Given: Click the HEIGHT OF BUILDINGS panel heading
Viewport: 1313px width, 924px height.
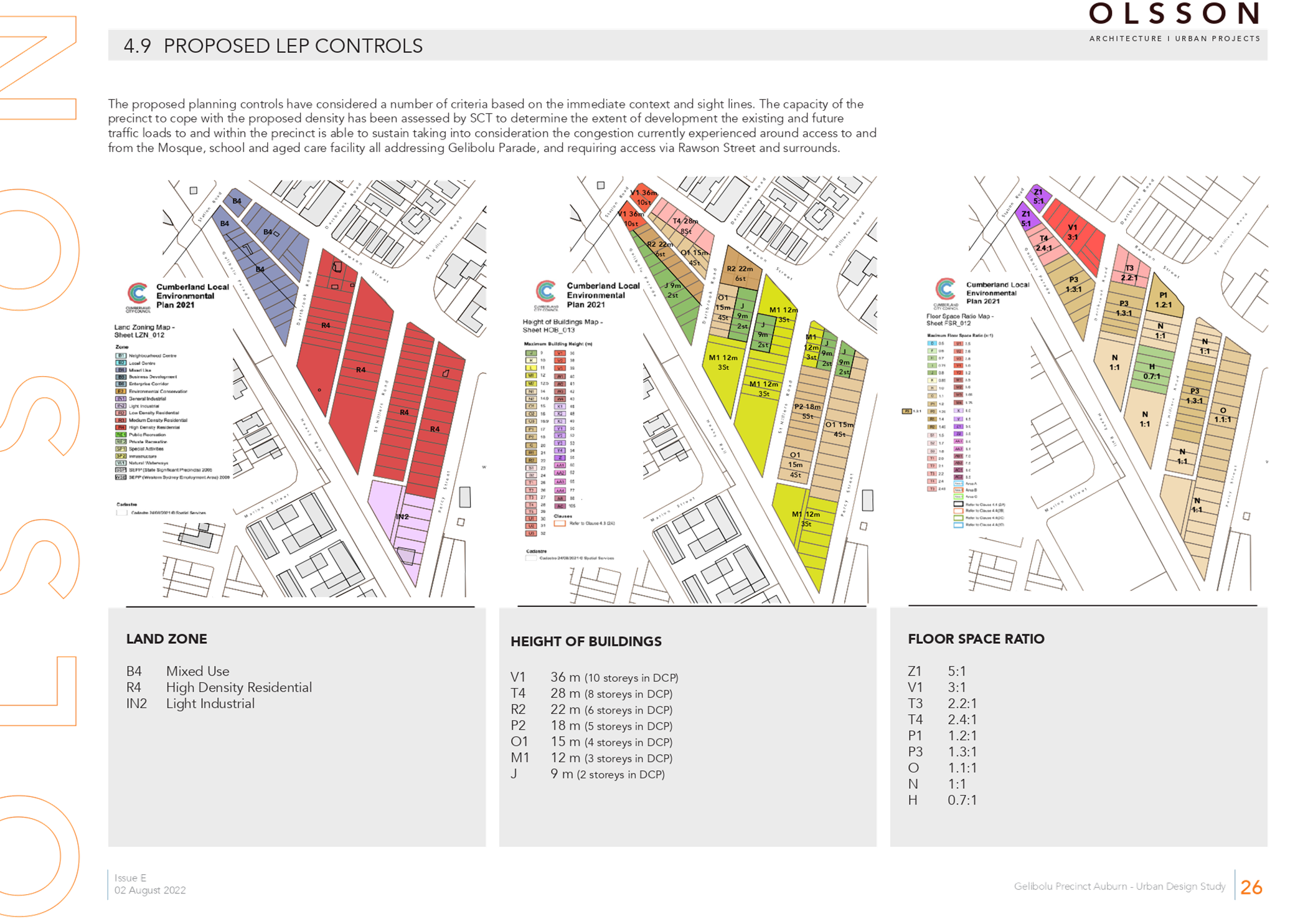Looking at the screenshot, I should (x=586, y=641).
